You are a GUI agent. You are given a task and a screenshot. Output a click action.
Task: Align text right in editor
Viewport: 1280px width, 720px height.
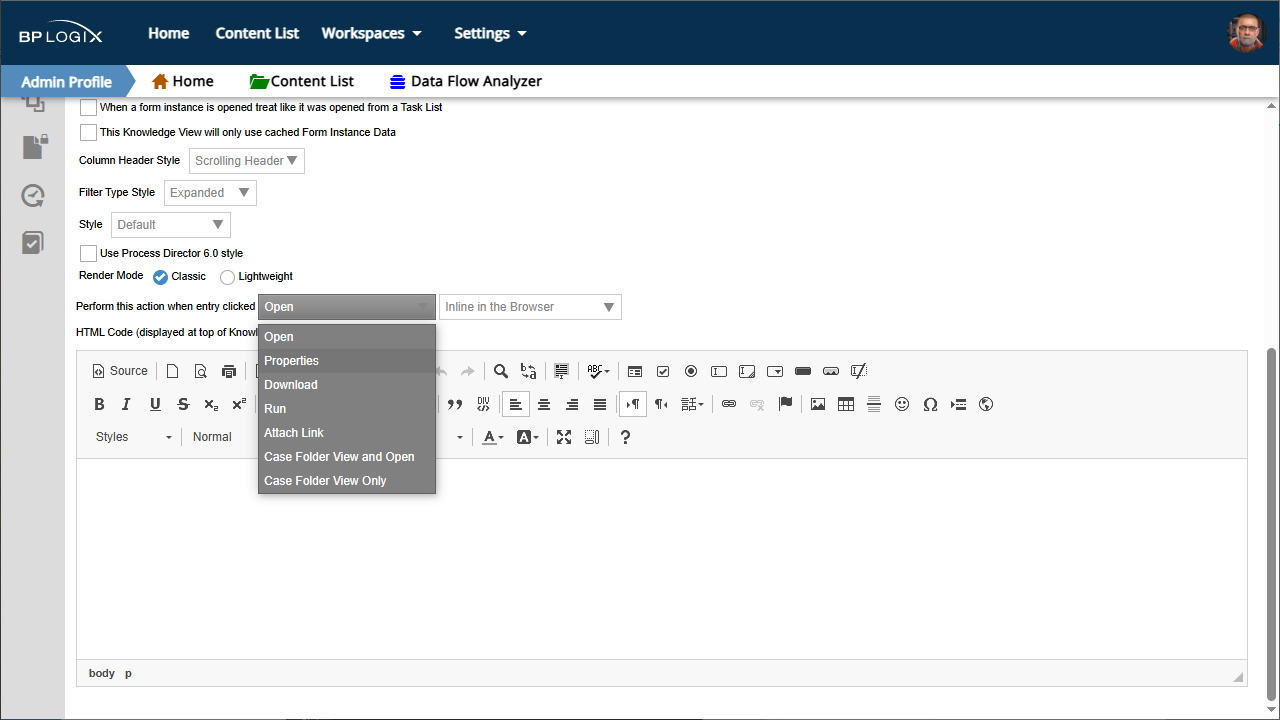pos(572,405)
